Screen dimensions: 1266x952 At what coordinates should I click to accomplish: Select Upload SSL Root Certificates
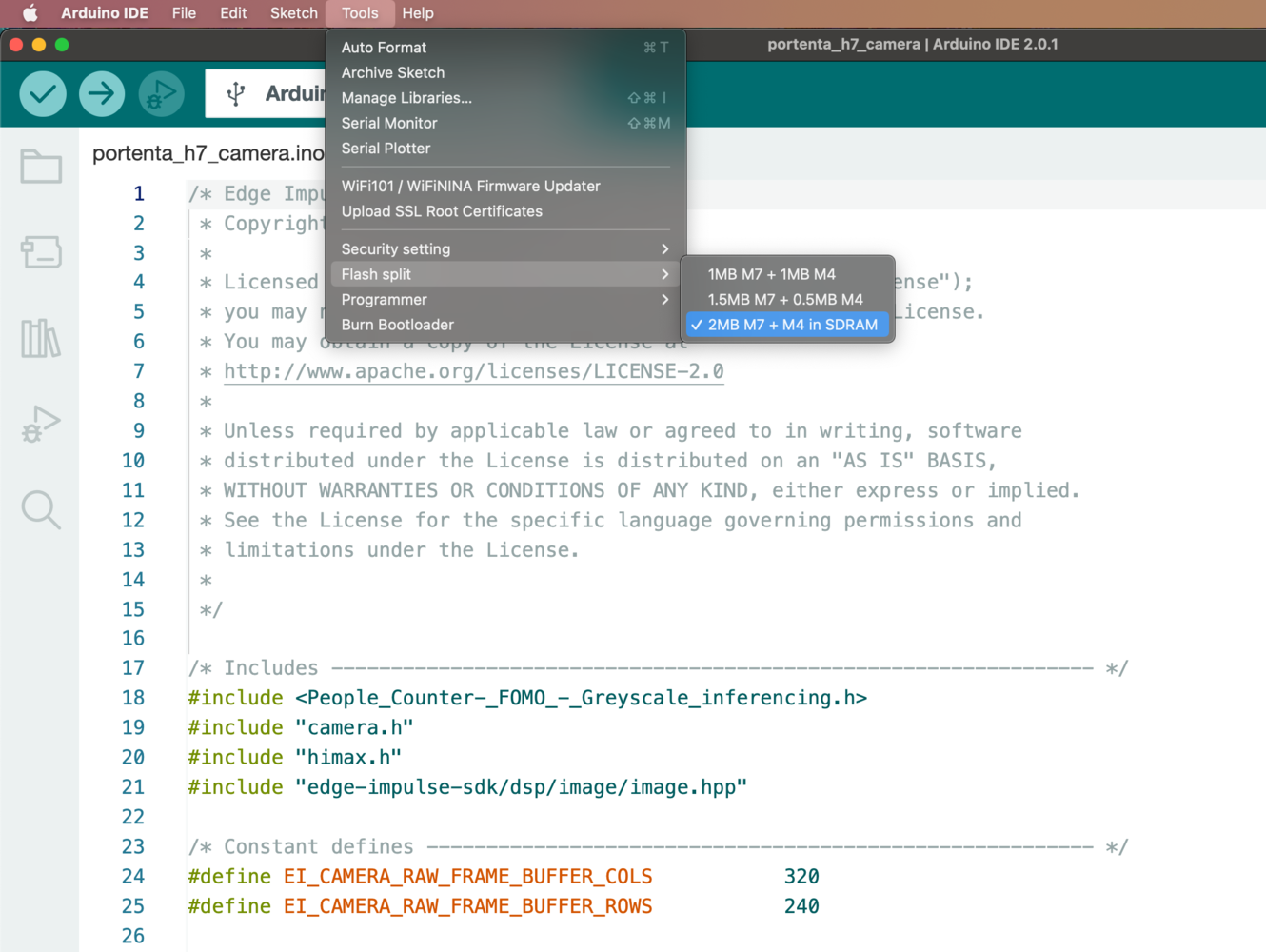pos(505,211)
